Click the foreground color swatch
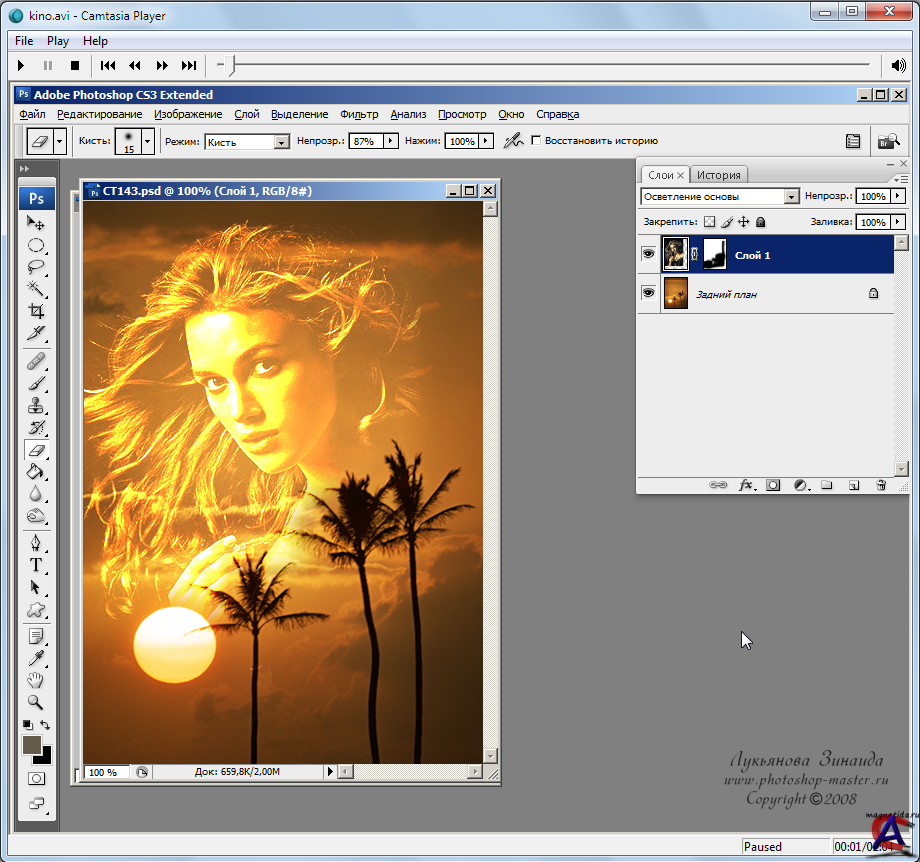Screen dimensions: 920x862 (x=31, y=744)
